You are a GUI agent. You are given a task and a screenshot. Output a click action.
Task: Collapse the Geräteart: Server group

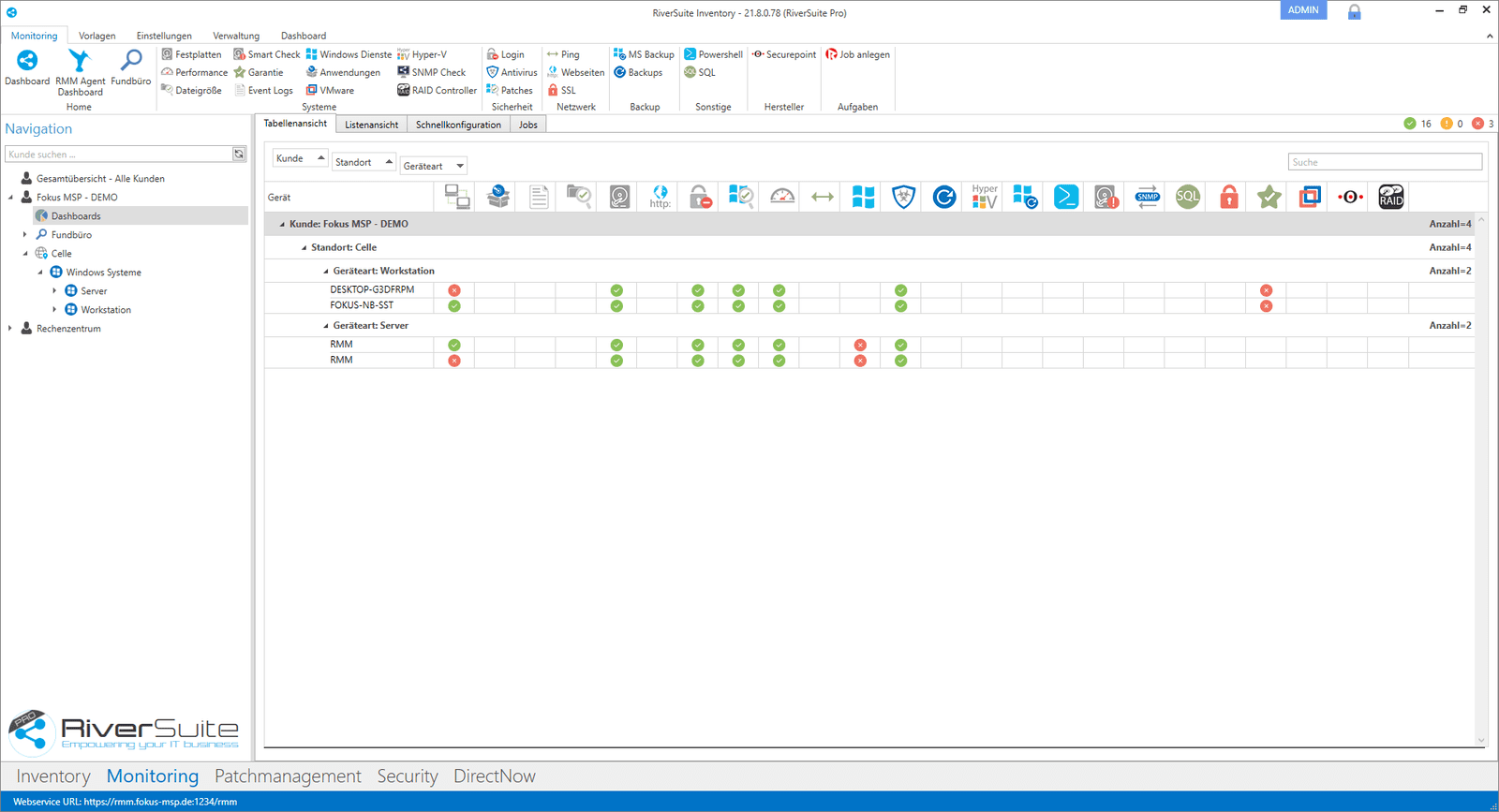pyautogui.click(x=326, y=326)
